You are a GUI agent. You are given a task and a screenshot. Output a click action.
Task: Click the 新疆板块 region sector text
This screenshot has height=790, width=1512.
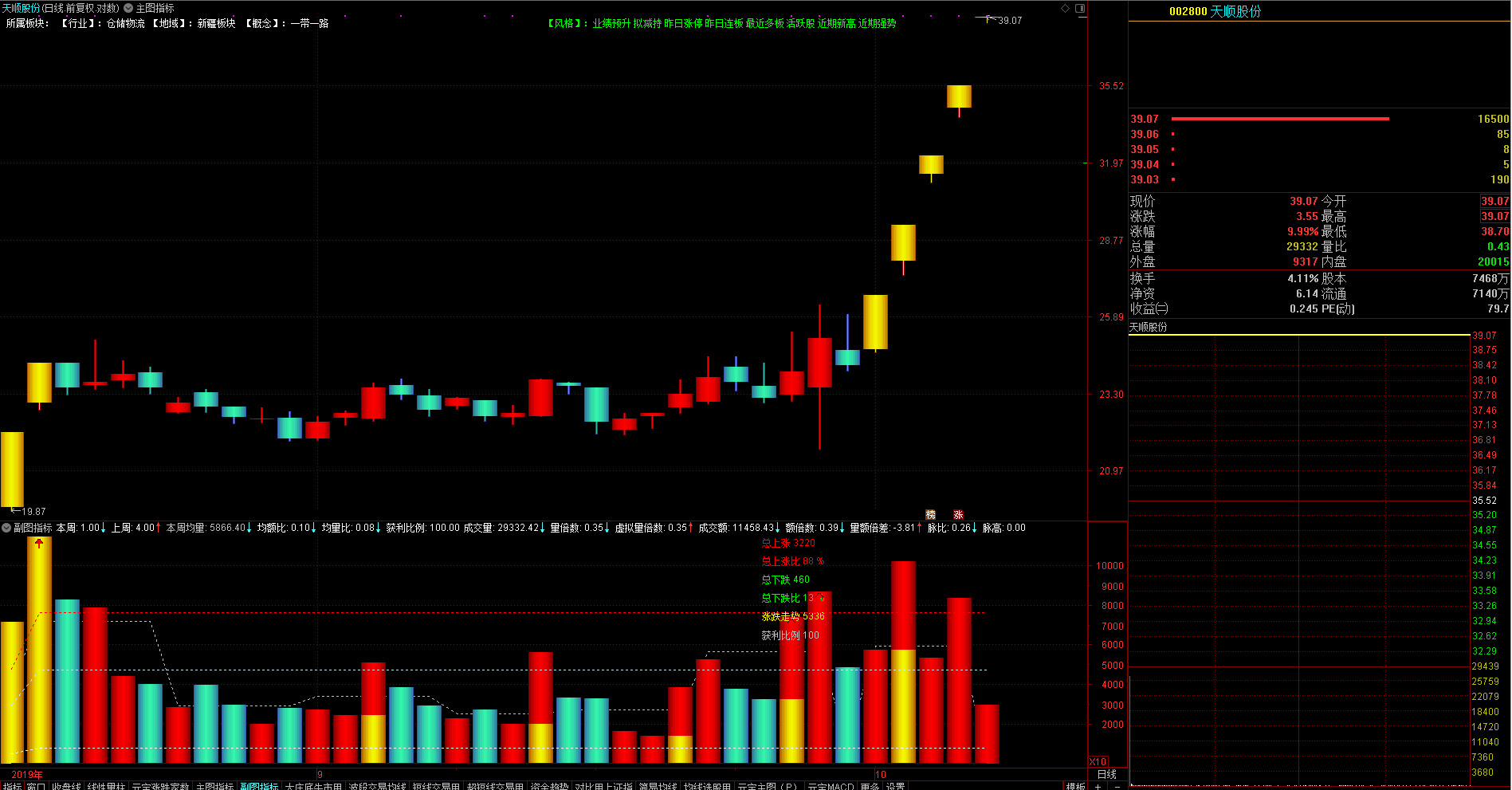[217, 23]
